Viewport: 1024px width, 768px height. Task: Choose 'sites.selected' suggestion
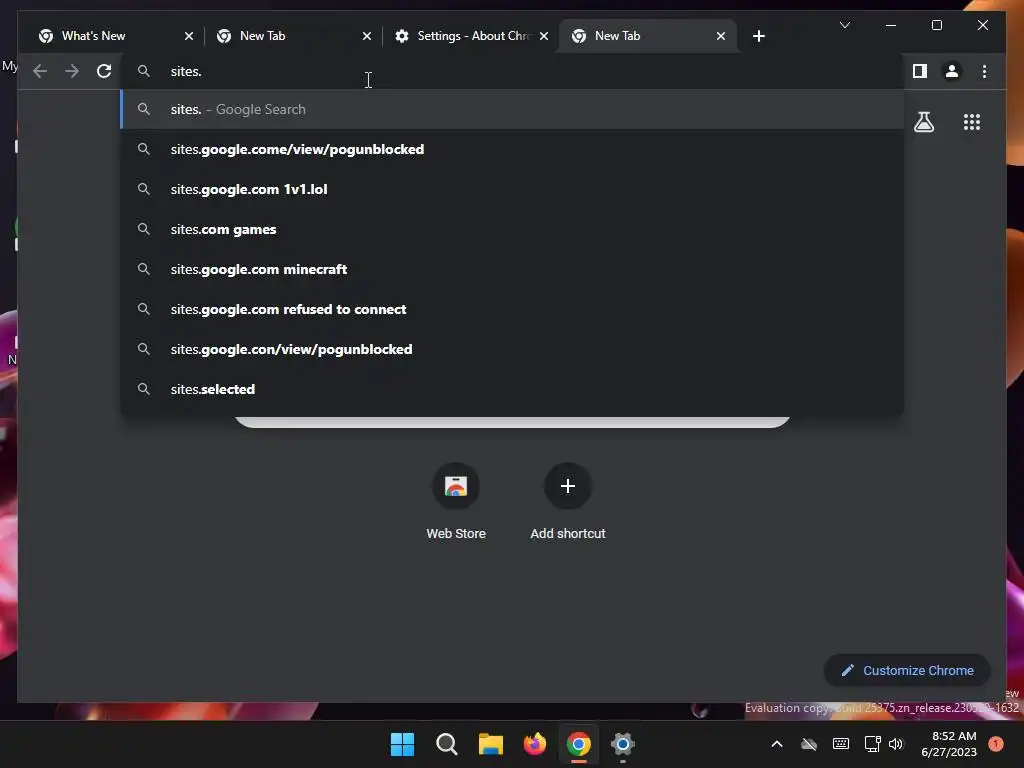tap(513, 389)
